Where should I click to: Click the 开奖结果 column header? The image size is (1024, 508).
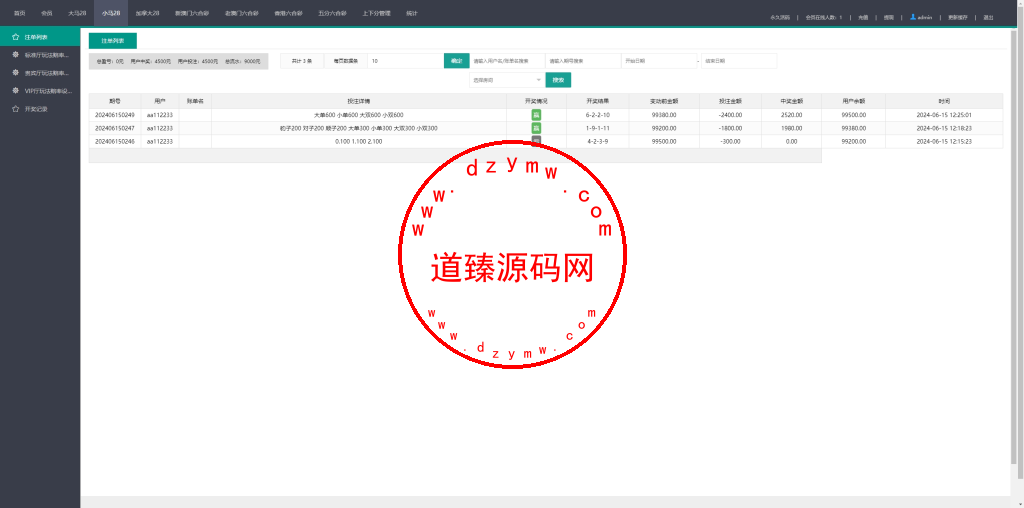tap(598, 101)
